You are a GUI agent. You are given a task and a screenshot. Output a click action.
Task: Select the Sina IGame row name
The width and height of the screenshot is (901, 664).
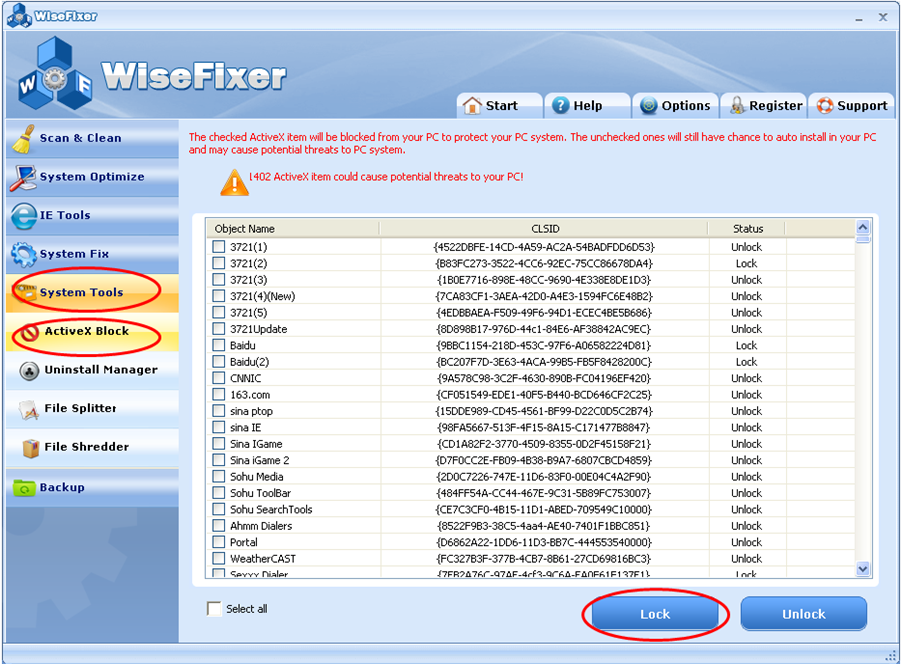256,444
